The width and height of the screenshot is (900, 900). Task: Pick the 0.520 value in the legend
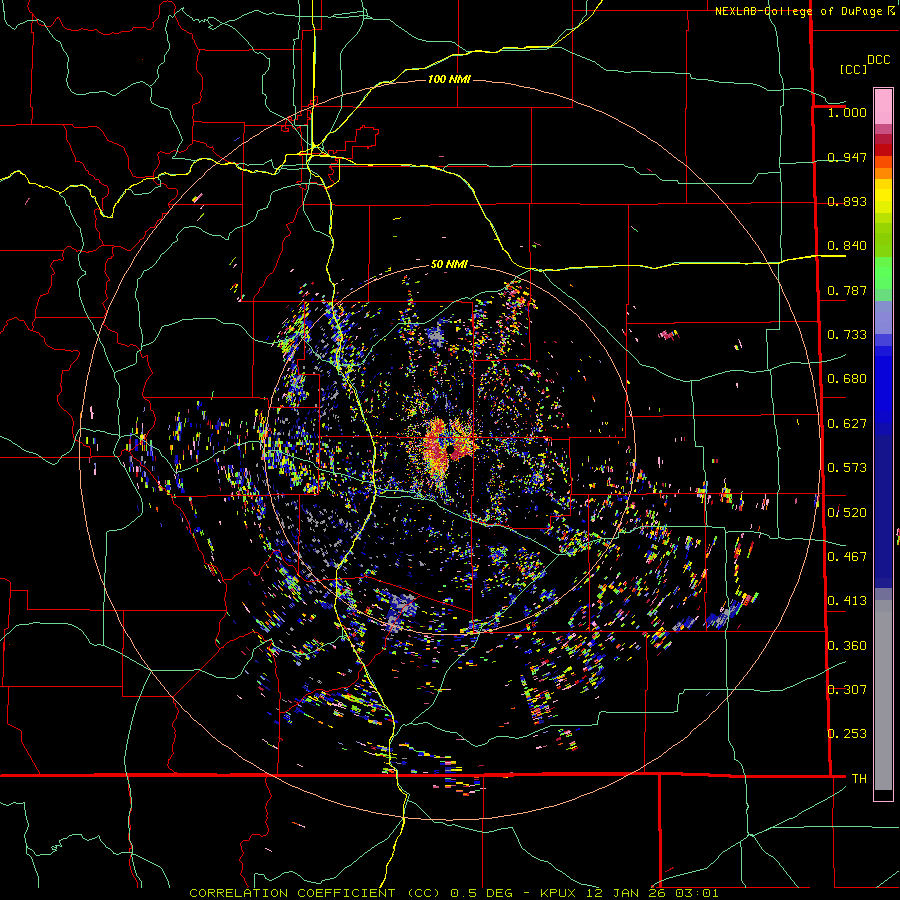click(x=847, y=512)
